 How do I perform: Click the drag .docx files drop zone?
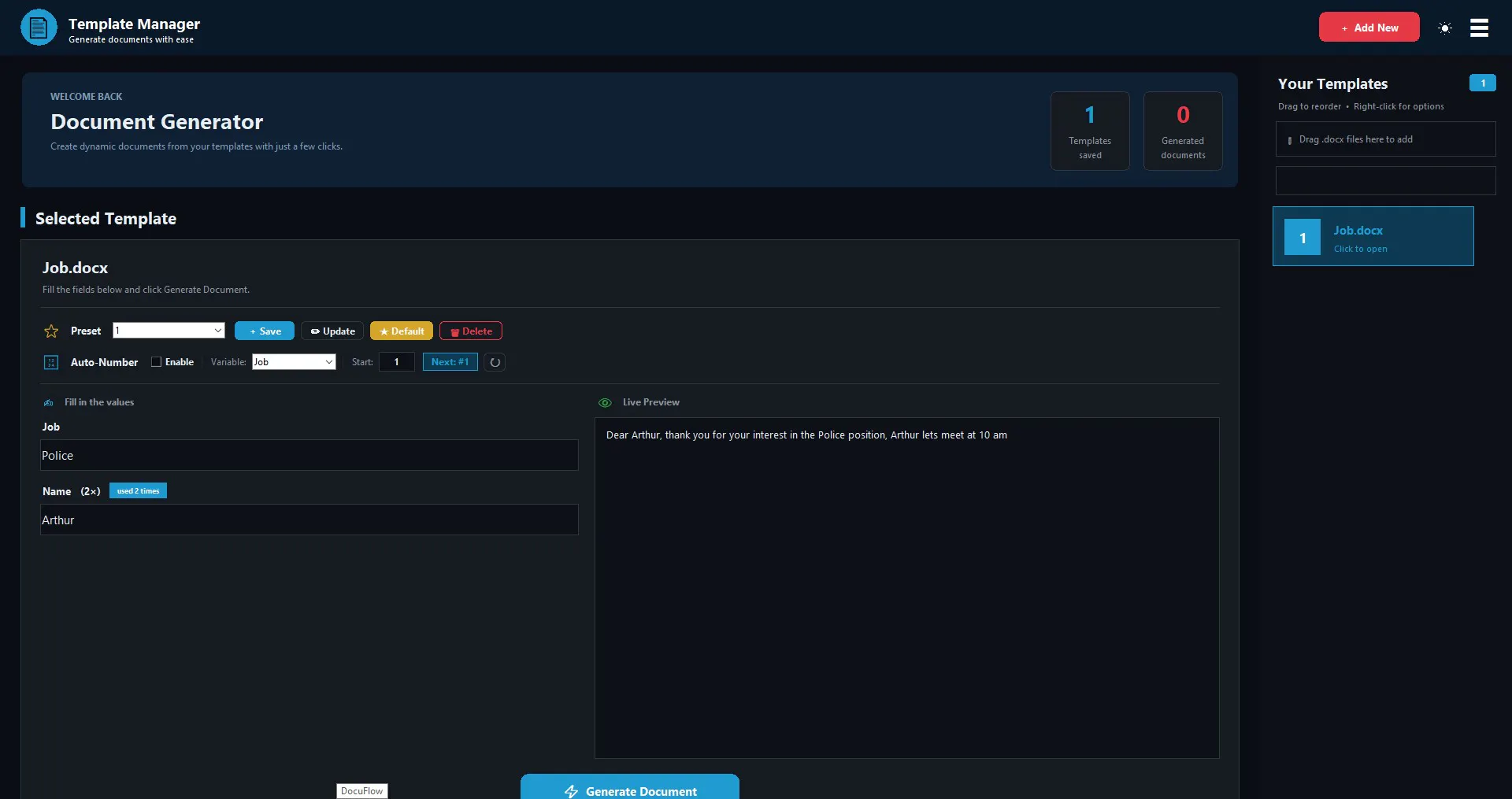(x=1385, y=139)
